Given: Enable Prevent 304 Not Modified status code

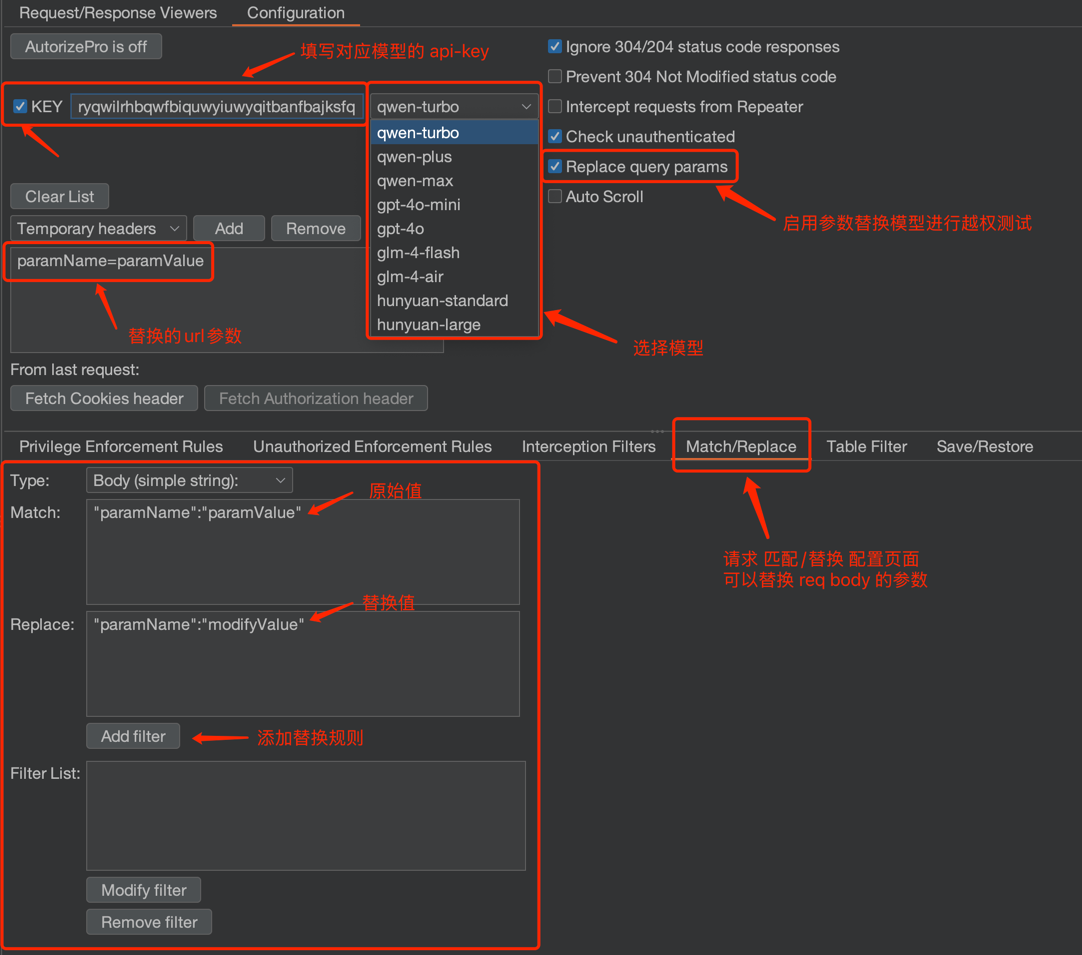Looking at the screenshot, I should click(x=555, y=77).
